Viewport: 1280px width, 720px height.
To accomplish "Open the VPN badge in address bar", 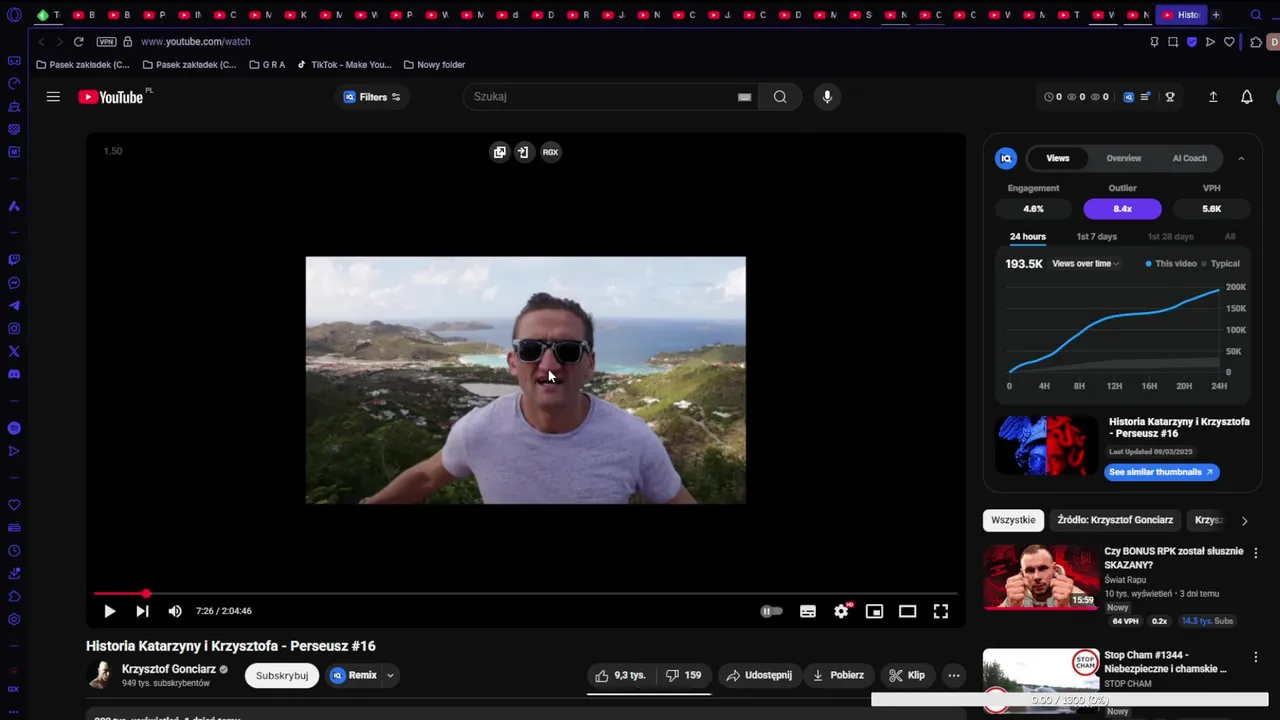I will pyautogui.click(x=106, y=42).
